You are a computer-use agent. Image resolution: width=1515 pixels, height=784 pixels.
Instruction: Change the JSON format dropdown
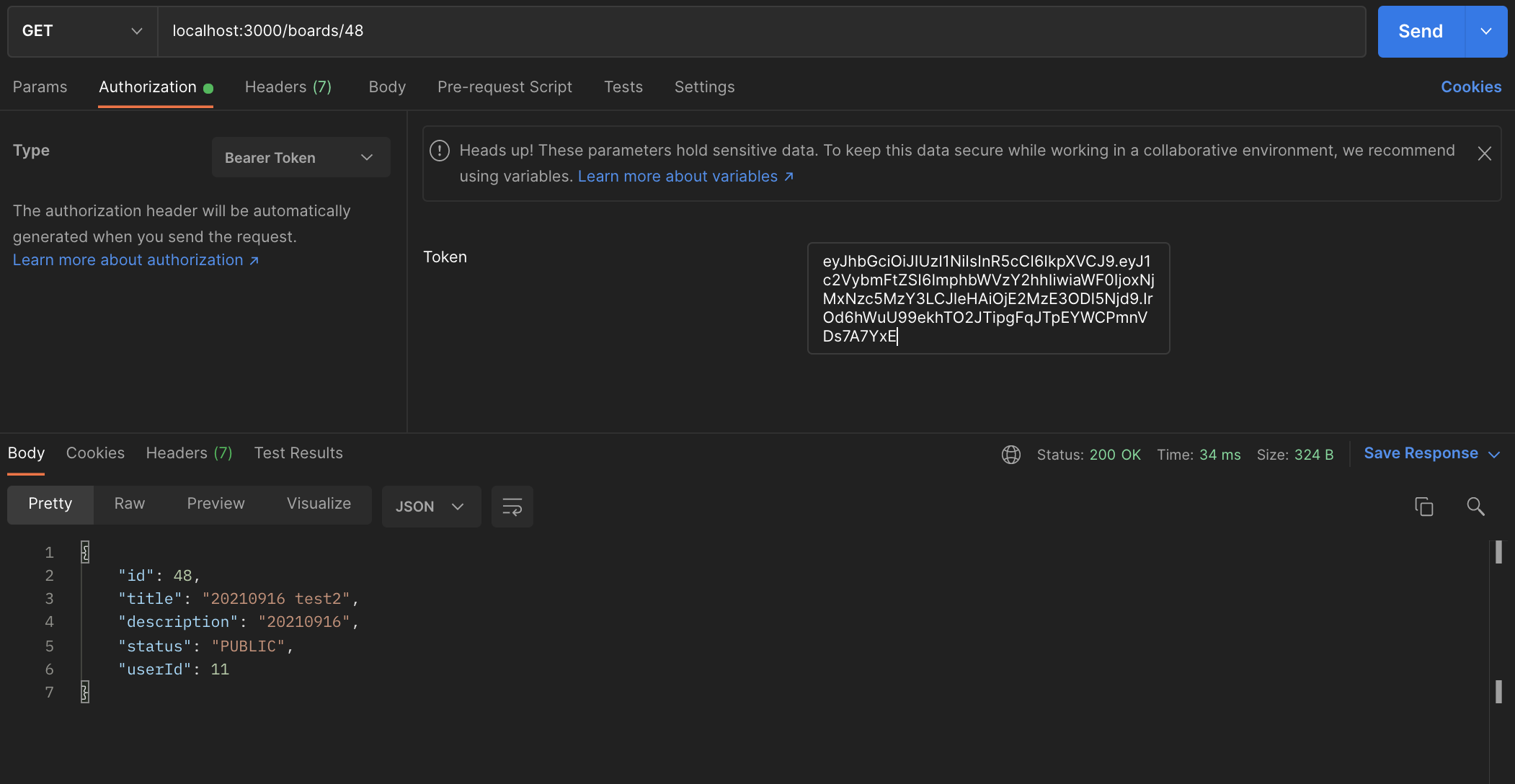430,507
